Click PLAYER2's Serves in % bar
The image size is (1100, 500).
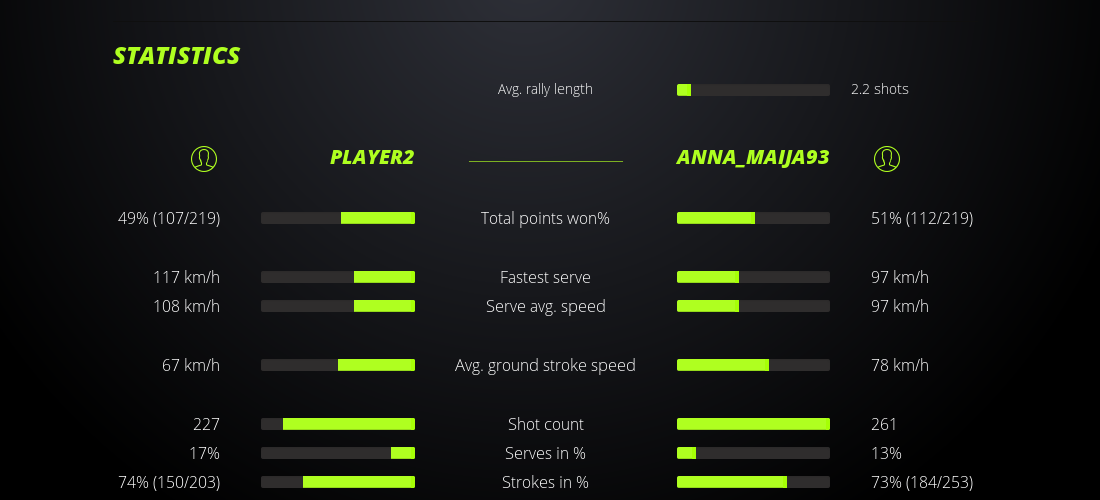[338, 453]
